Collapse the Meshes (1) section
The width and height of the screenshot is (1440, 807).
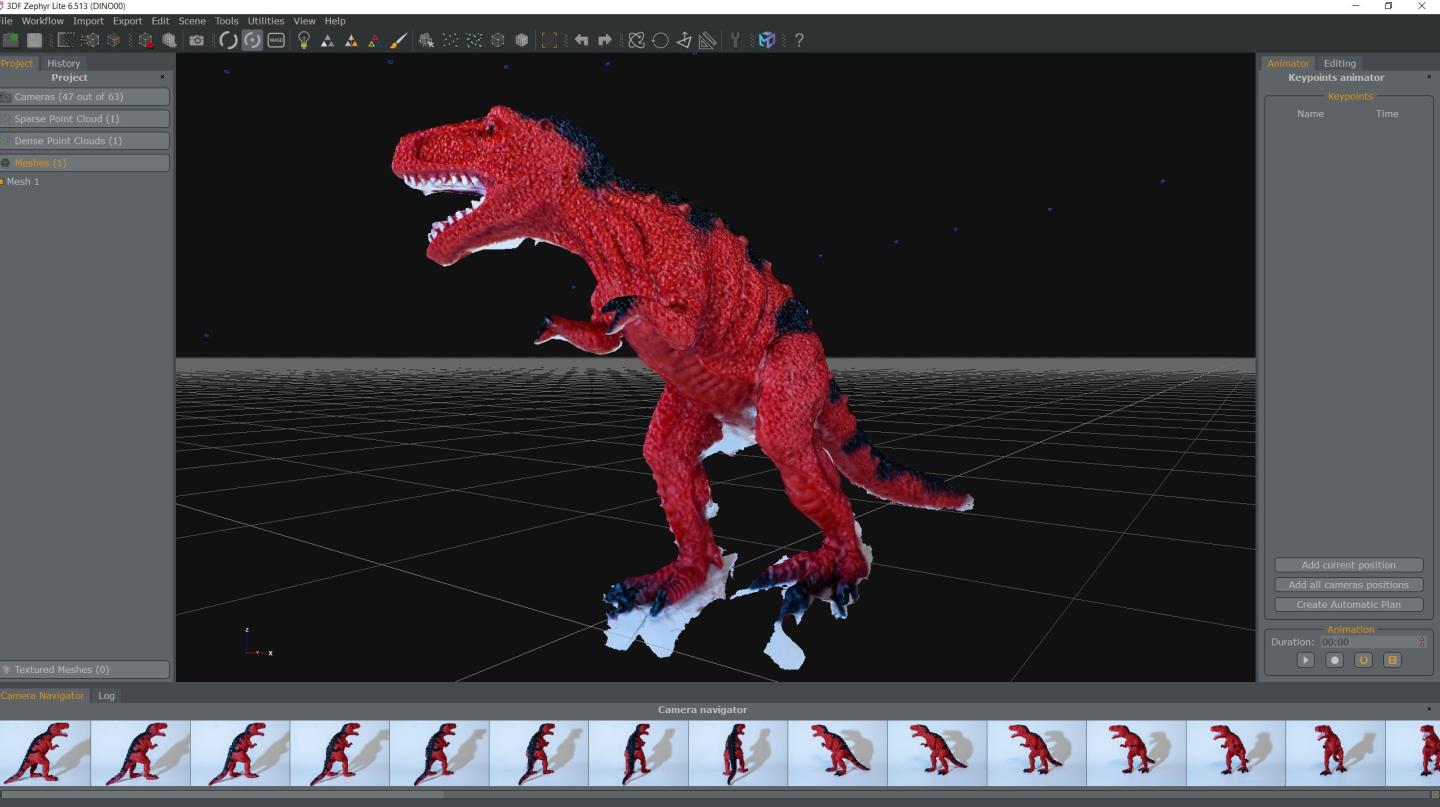pyautogui.click(x=85, y=163)
